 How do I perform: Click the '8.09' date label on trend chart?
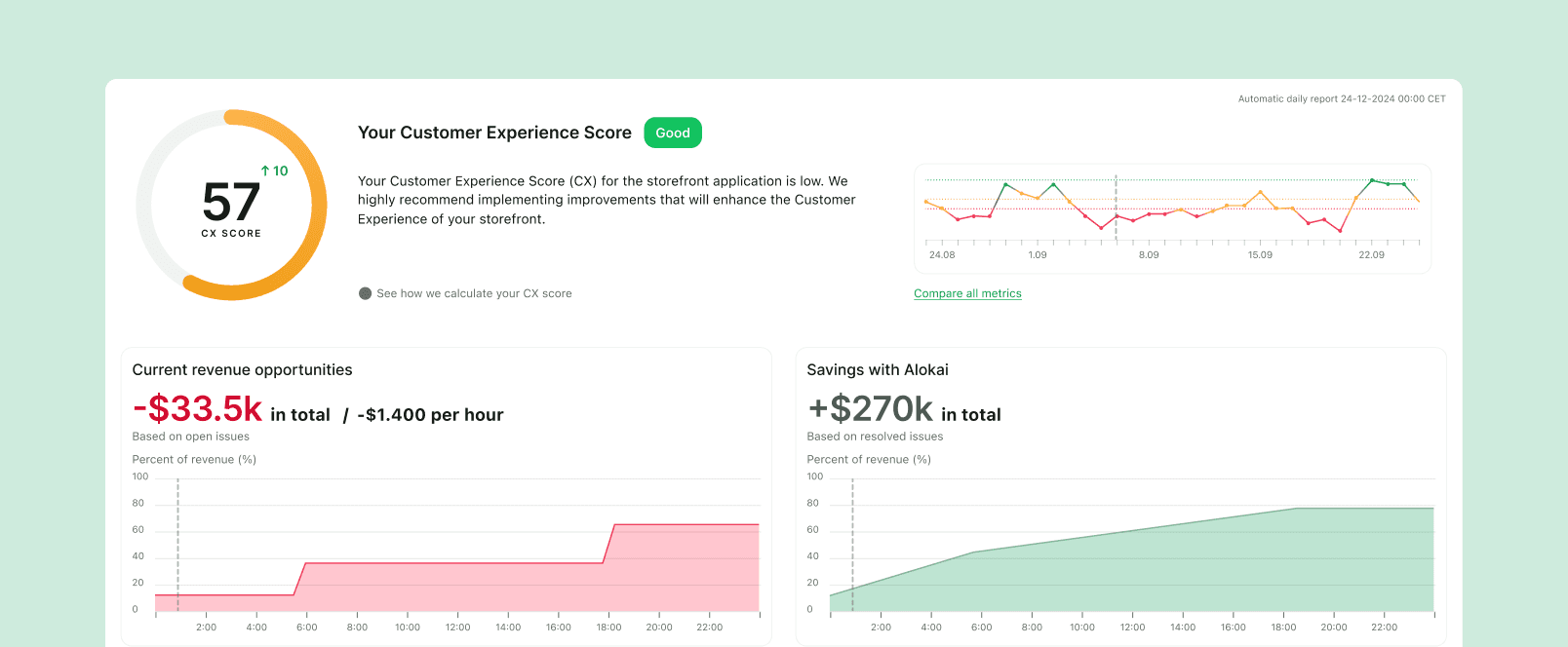tap(1149, 255)
